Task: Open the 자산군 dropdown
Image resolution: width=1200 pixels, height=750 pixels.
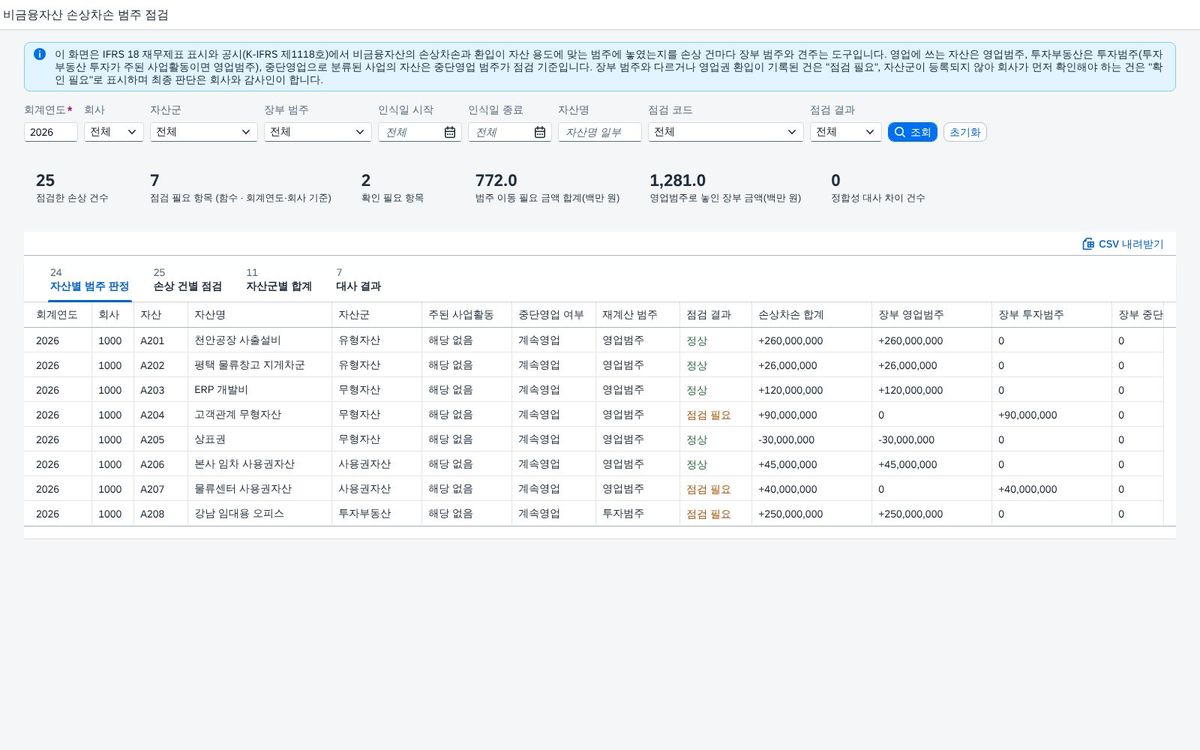Action: point(204,132)
